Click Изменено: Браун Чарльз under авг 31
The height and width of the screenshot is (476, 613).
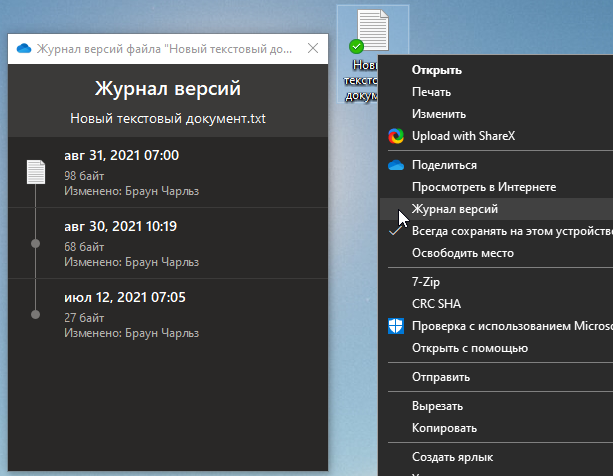point(131,191)
